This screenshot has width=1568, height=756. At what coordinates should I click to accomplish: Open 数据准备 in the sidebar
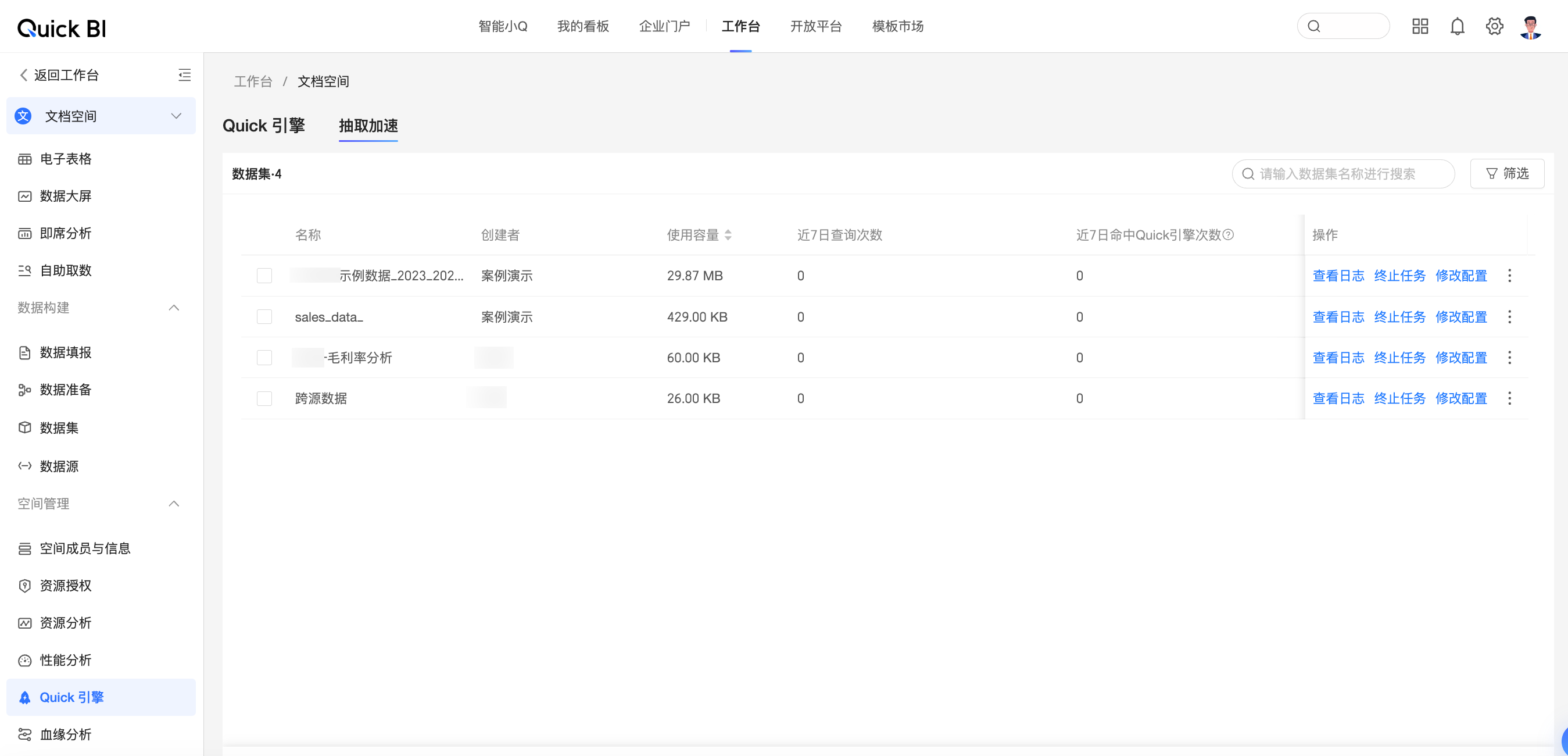tap(101, 390)
